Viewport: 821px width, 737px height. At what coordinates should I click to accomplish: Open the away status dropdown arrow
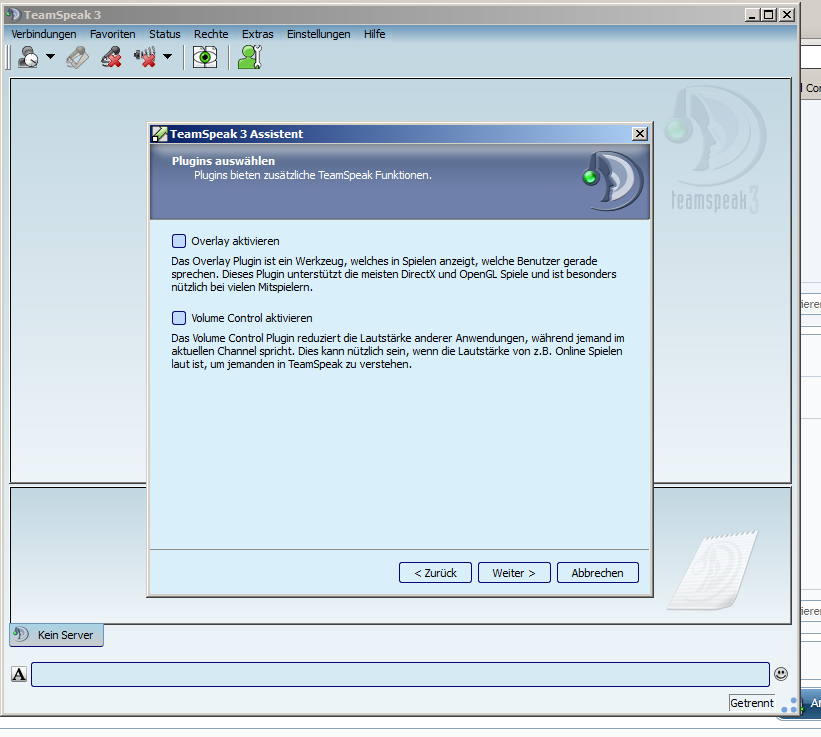(51, 57)
